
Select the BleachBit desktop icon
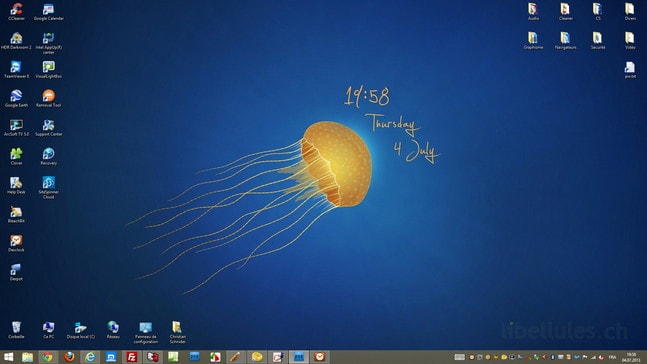click(17, 214)
